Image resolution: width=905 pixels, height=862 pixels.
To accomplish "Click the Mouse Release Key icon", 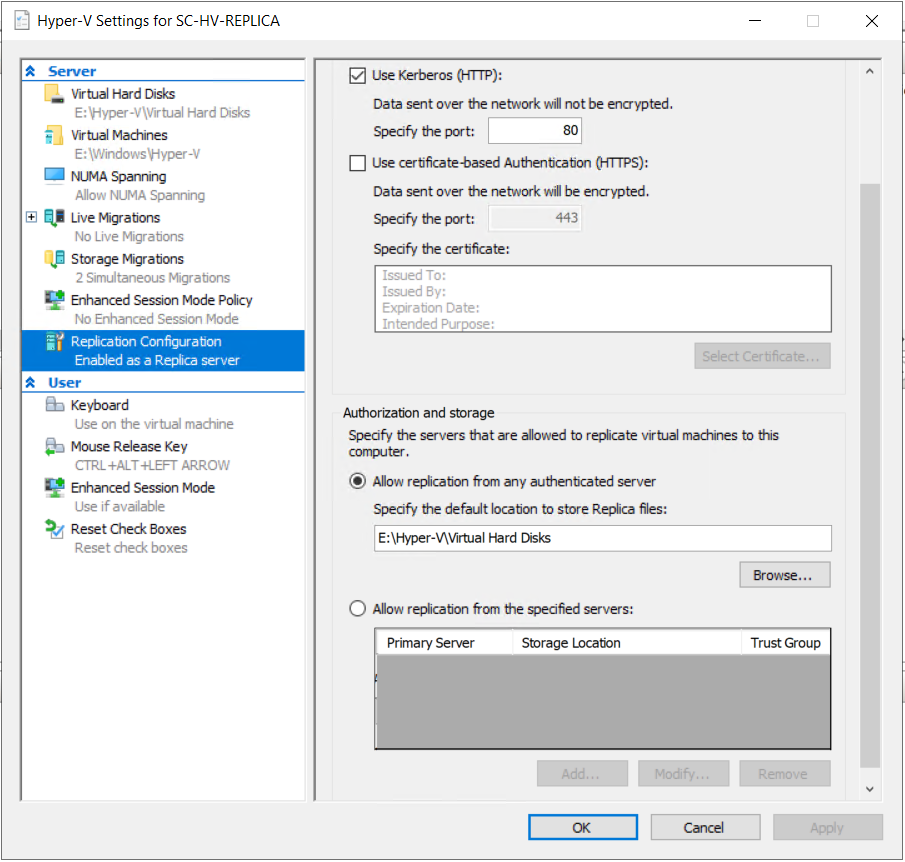I will pyautogui.click(x=54, y=446).
